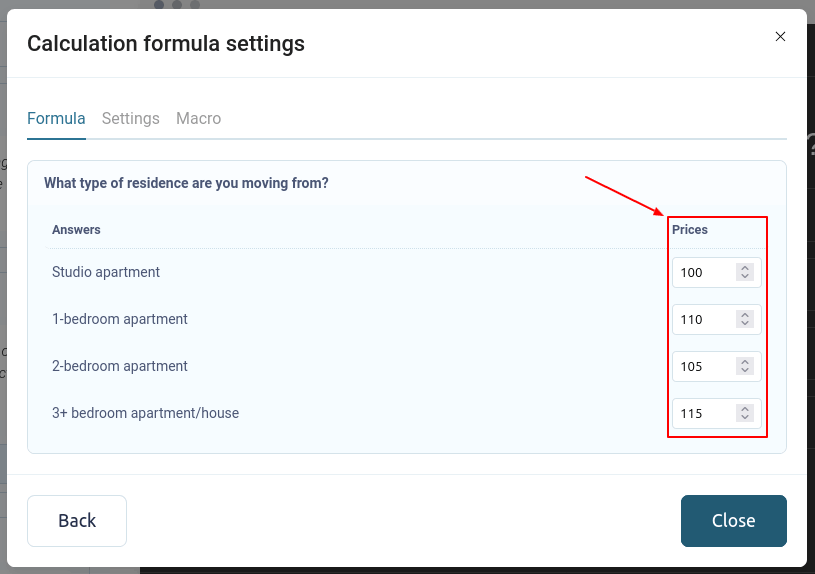Click the Prices column header
Screen dimensions: 815x574
pos(690,230)
